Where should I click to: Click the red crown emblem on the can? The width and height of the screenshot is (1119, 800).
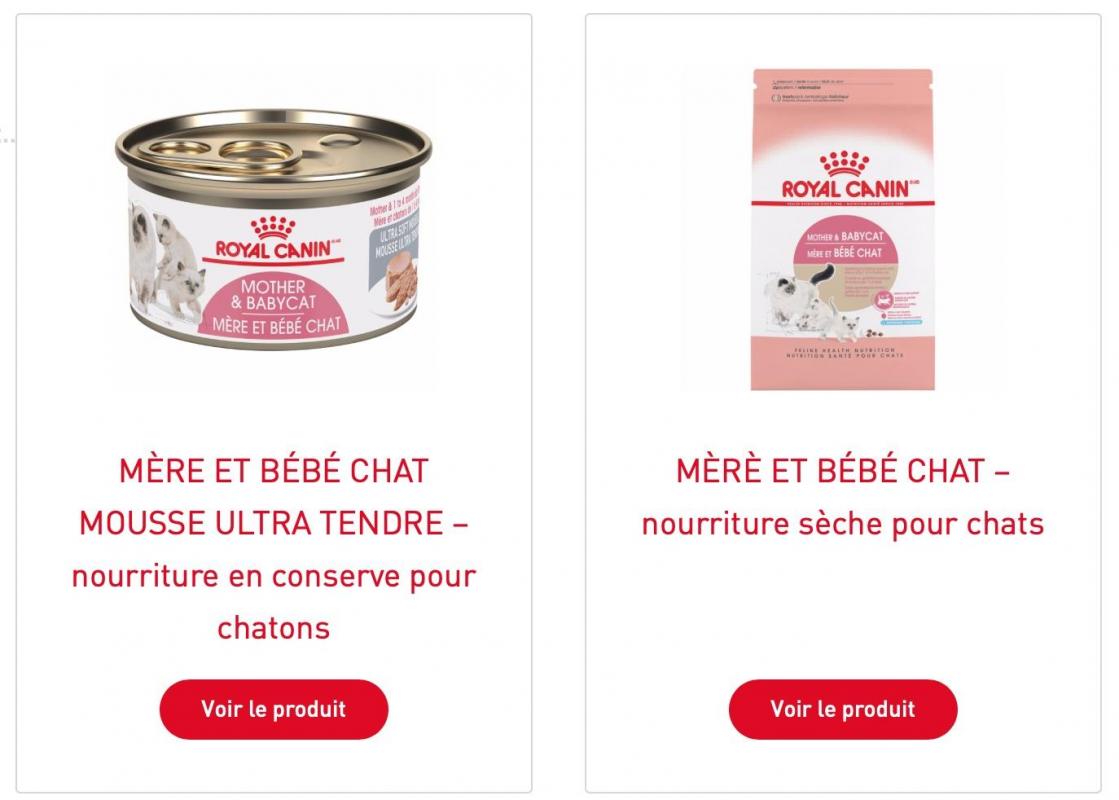273,228
